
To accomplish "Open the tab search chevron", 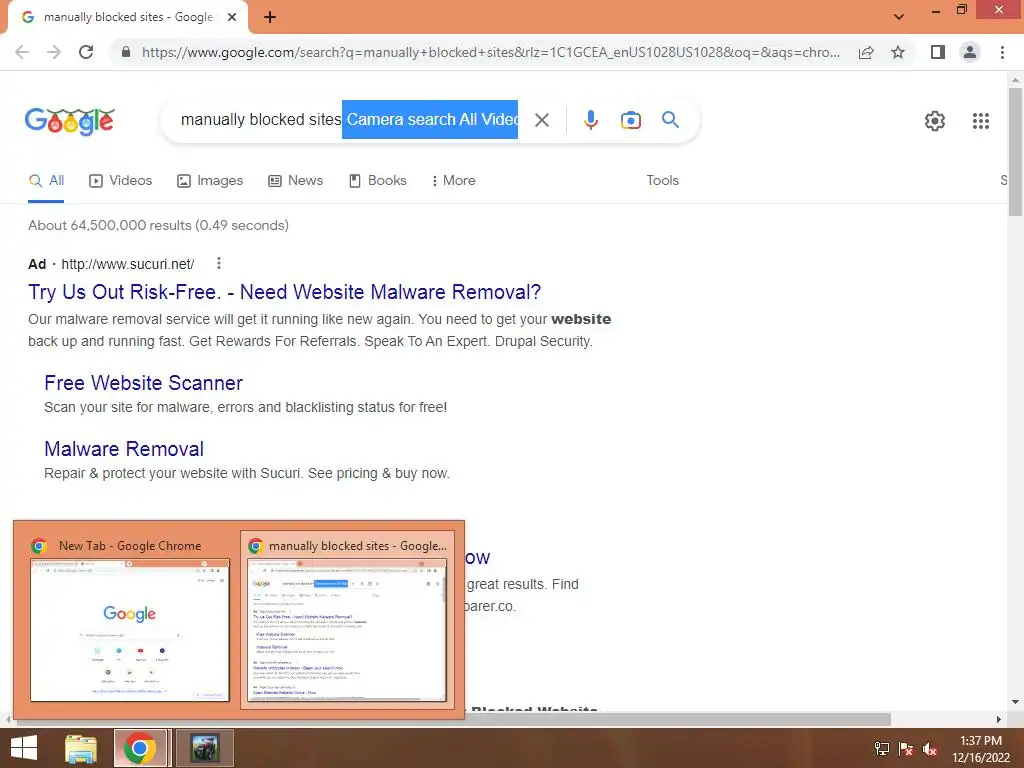I will click(899, 17).
